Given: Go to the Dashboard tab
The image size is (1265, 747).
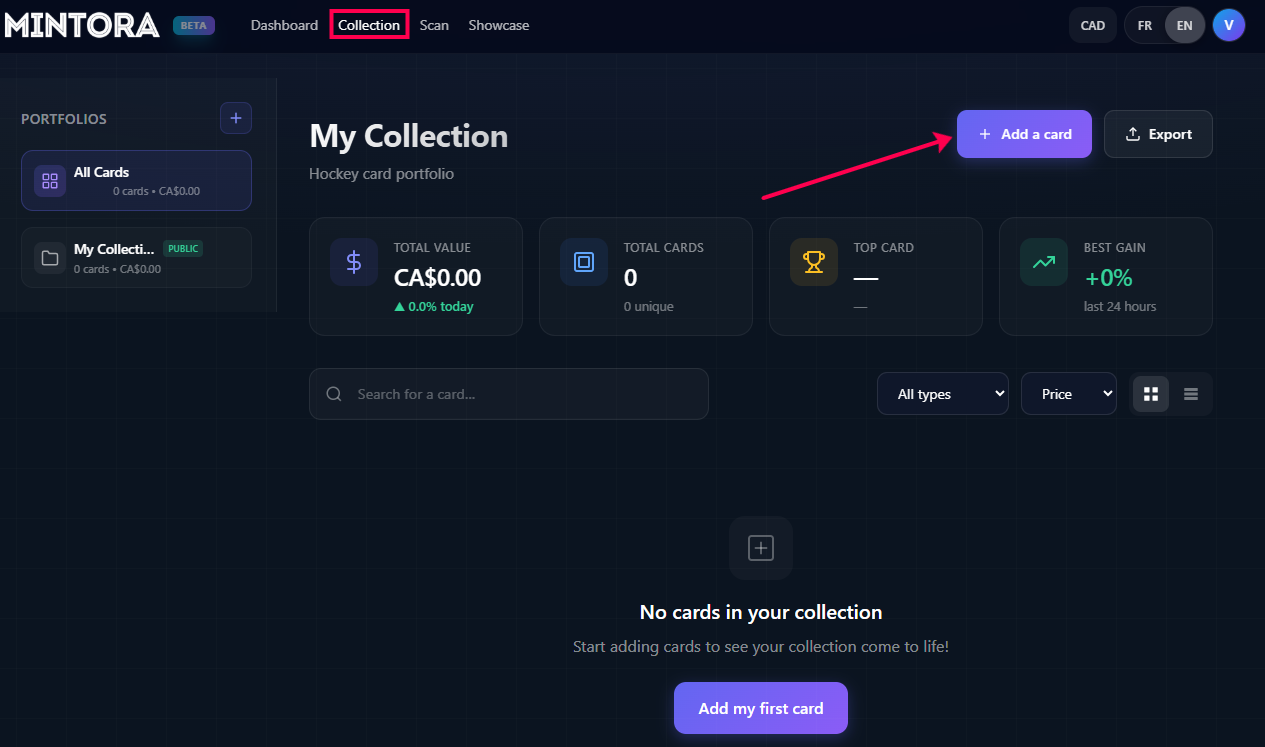Looking at the screenshot, I should (284, 25).
